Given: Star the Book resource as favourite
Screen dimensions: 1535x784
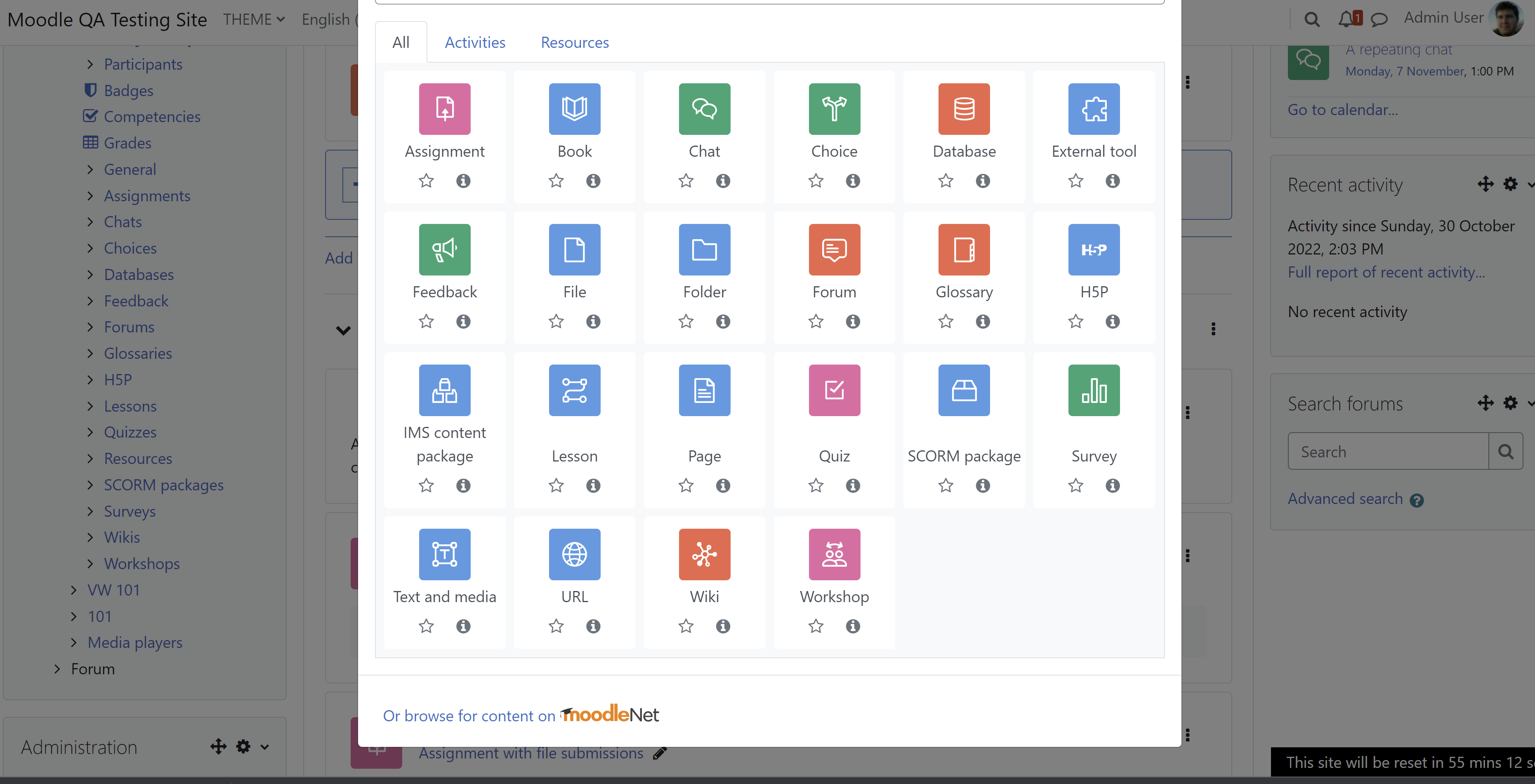Looking at the screenshot, I should [556, 181].
